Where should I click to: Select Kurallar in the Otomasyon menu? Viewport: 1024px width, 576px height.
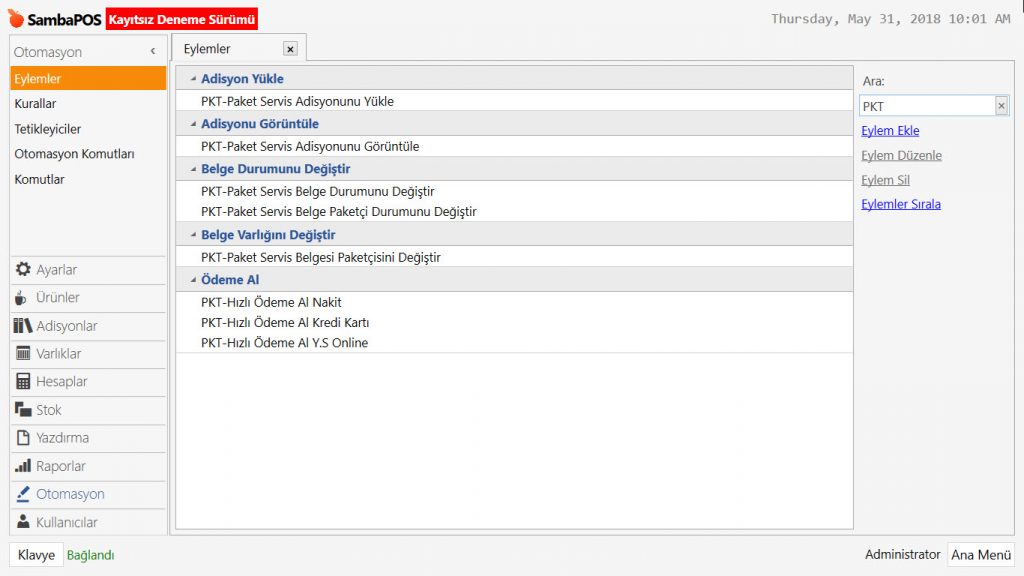36,104
